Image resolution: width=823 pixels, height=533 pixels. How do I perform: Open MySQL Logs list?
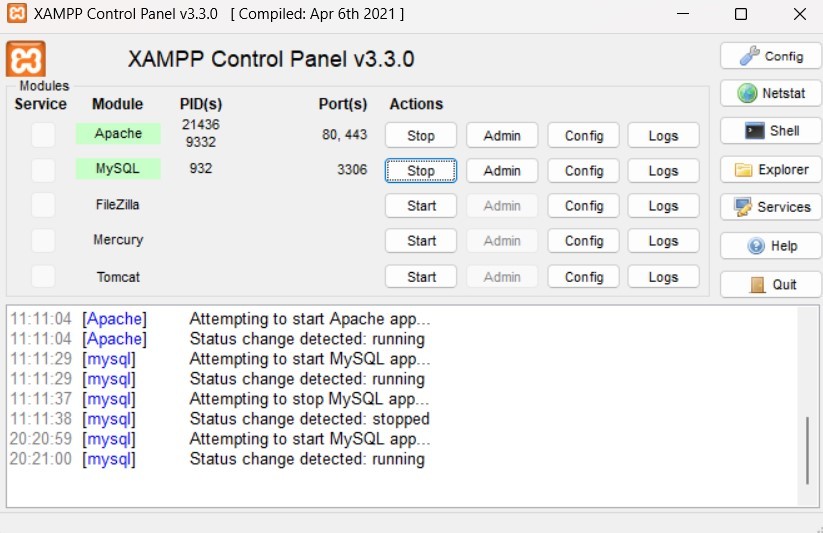coord(663,171)
